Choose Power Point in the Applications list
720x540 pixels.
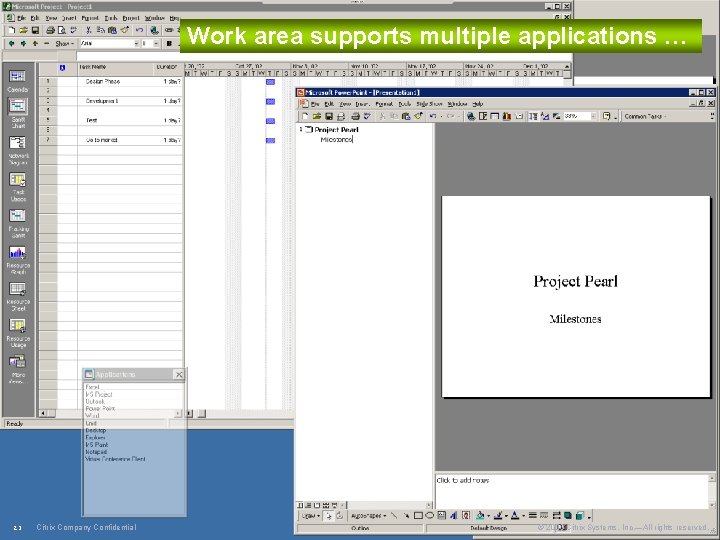coord(100,408)
